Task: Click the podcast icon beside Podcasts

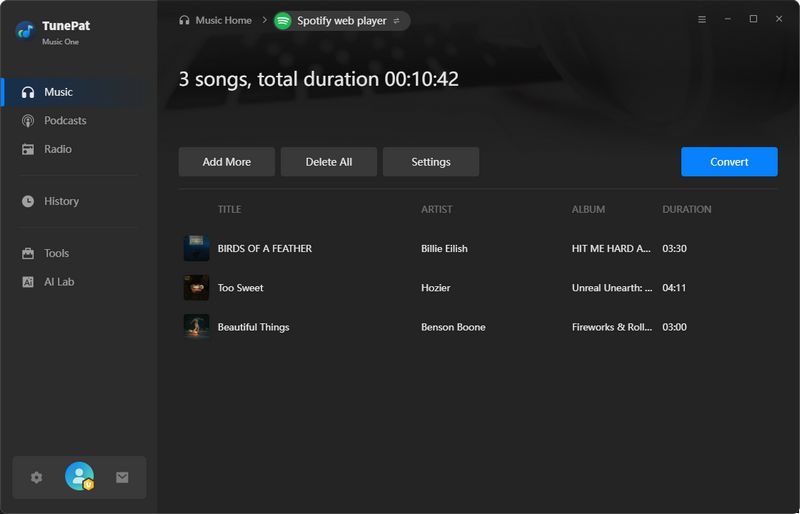Action: [28, 121]
